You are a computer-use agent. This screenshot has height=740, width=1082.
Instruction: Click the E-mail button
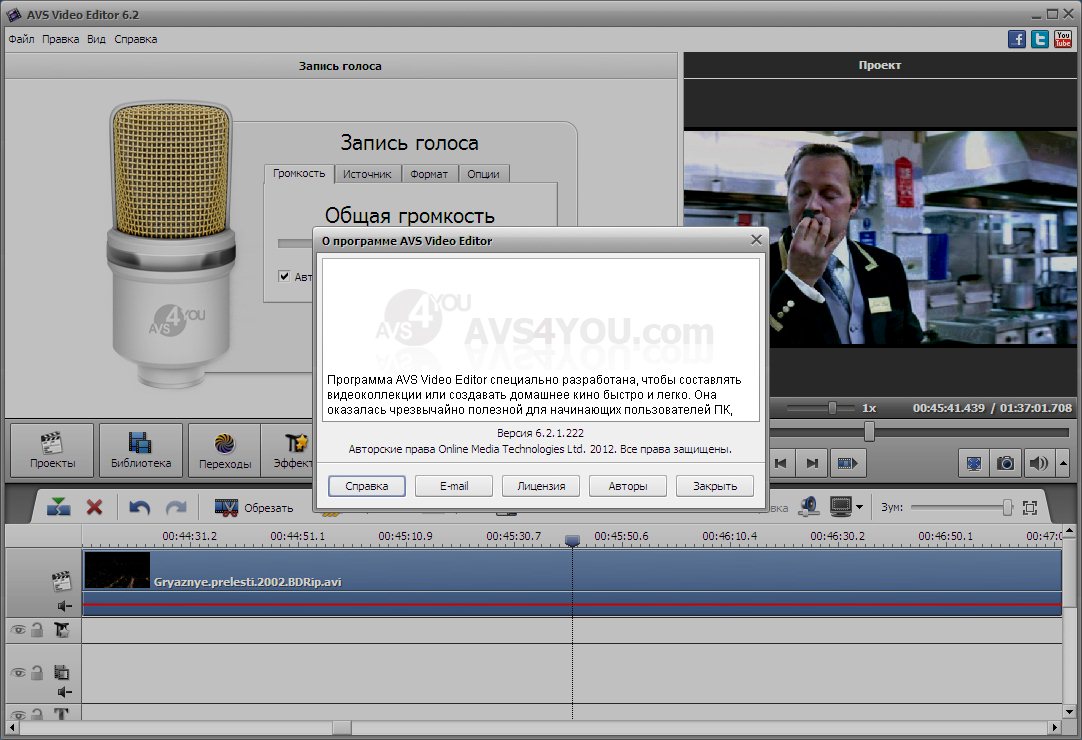click(x=453, y=486)
